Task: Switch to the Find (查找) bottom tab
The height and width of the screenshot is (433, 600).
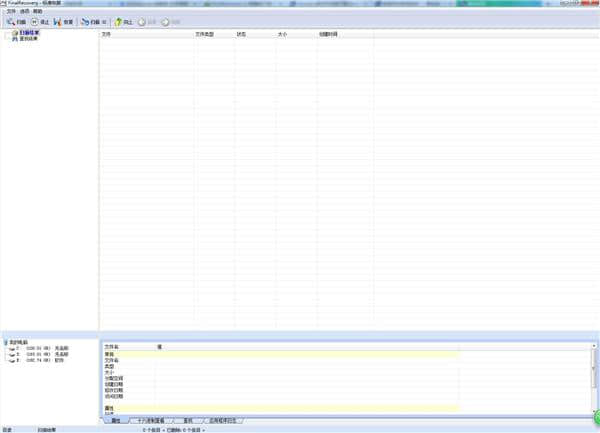Action: tap(186, 421)
